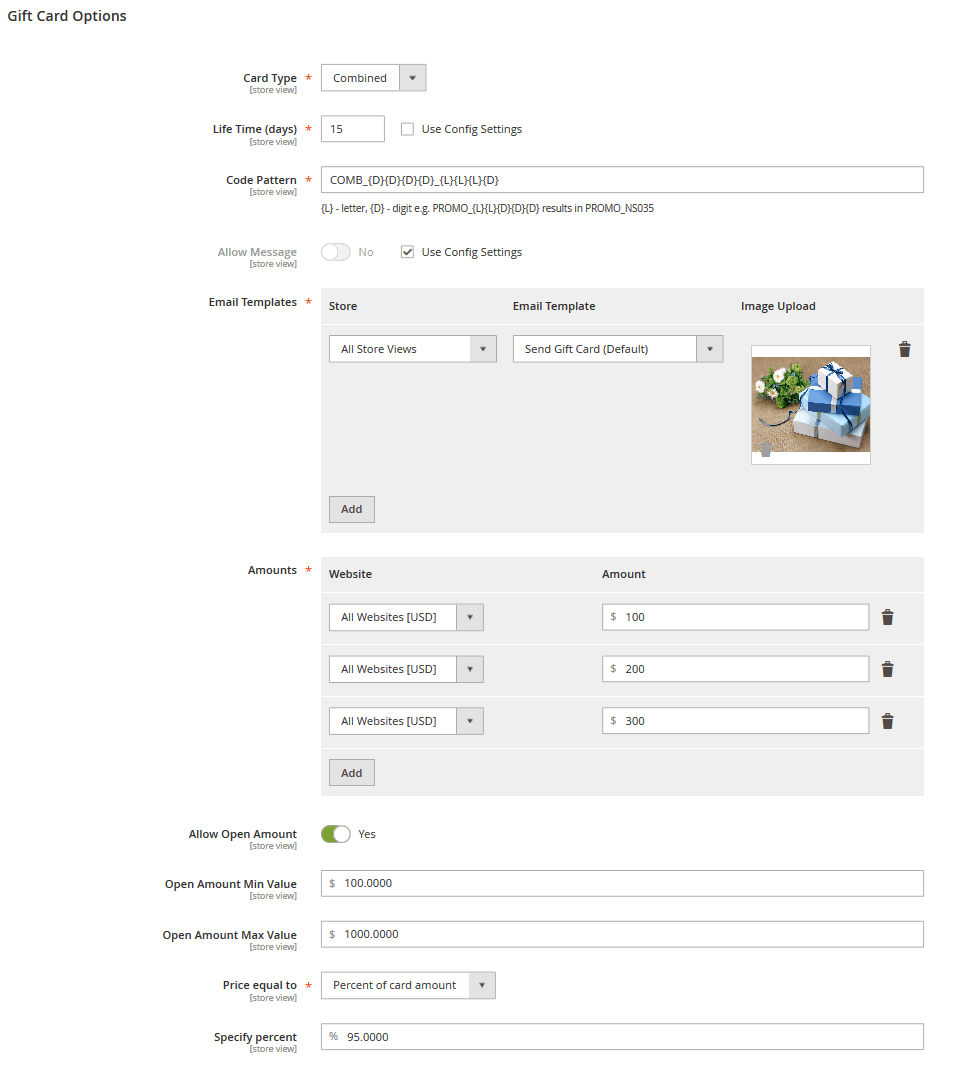Viewport: 959px width, 1071px height.
Task: Delete the uploaded gift image via small trash icon
Action: point(766,449)
